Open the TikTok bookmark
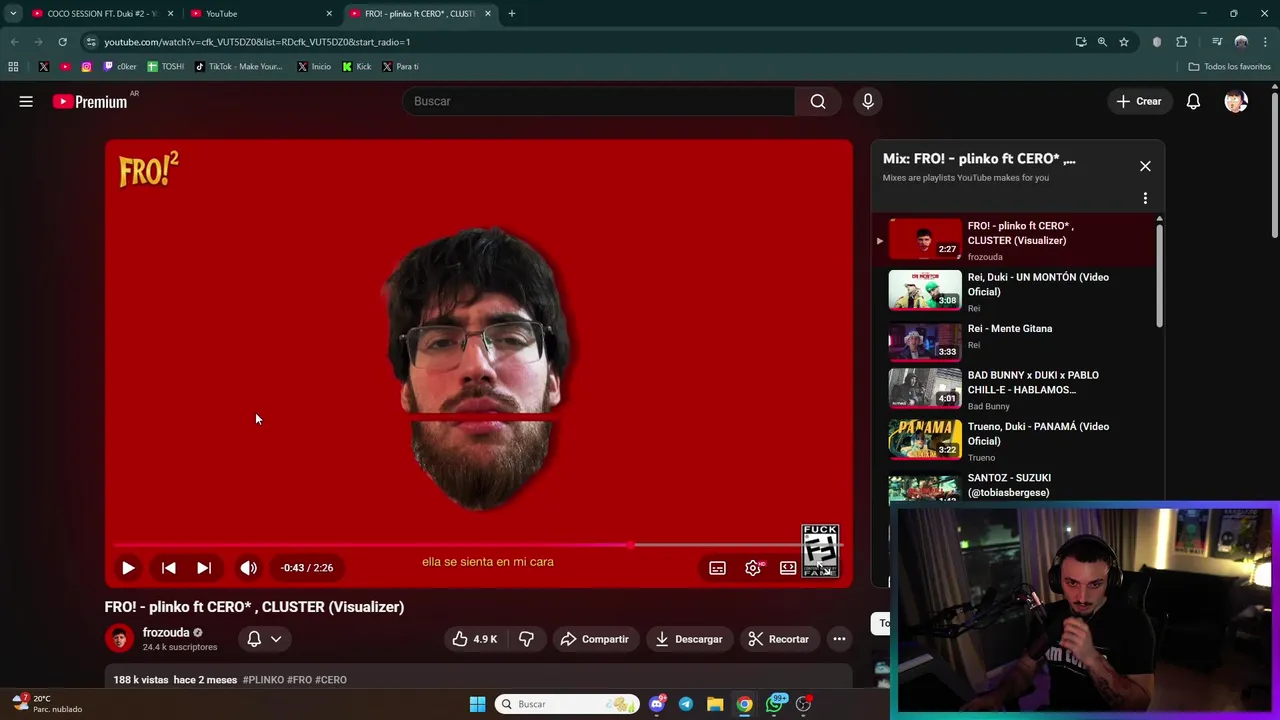The width and height of the screenshot is (1280, 720). 239,67
